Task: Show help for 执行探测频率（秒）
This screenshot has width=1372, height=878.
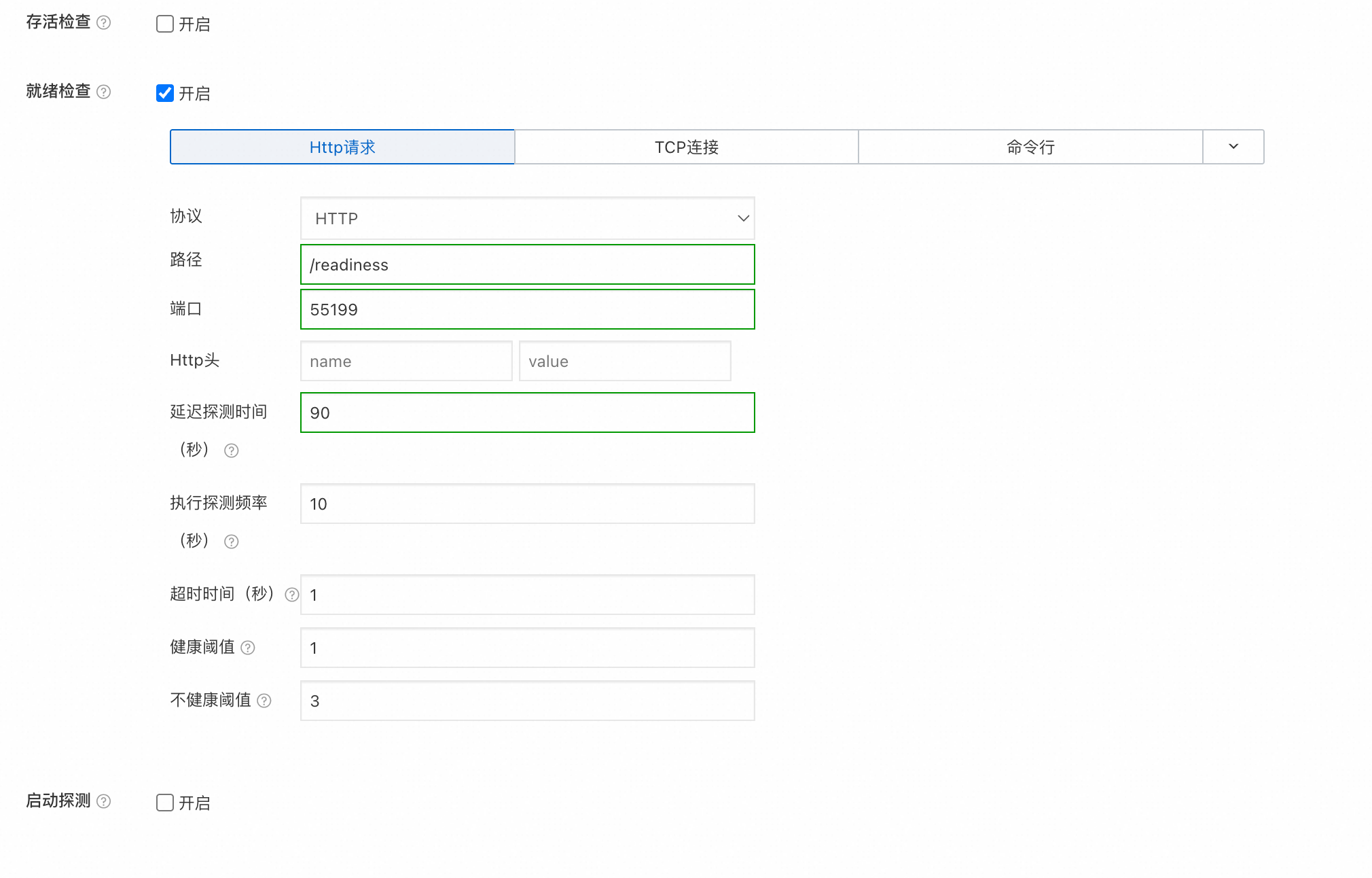Action: pyautogui.click(x=232, y=542)
